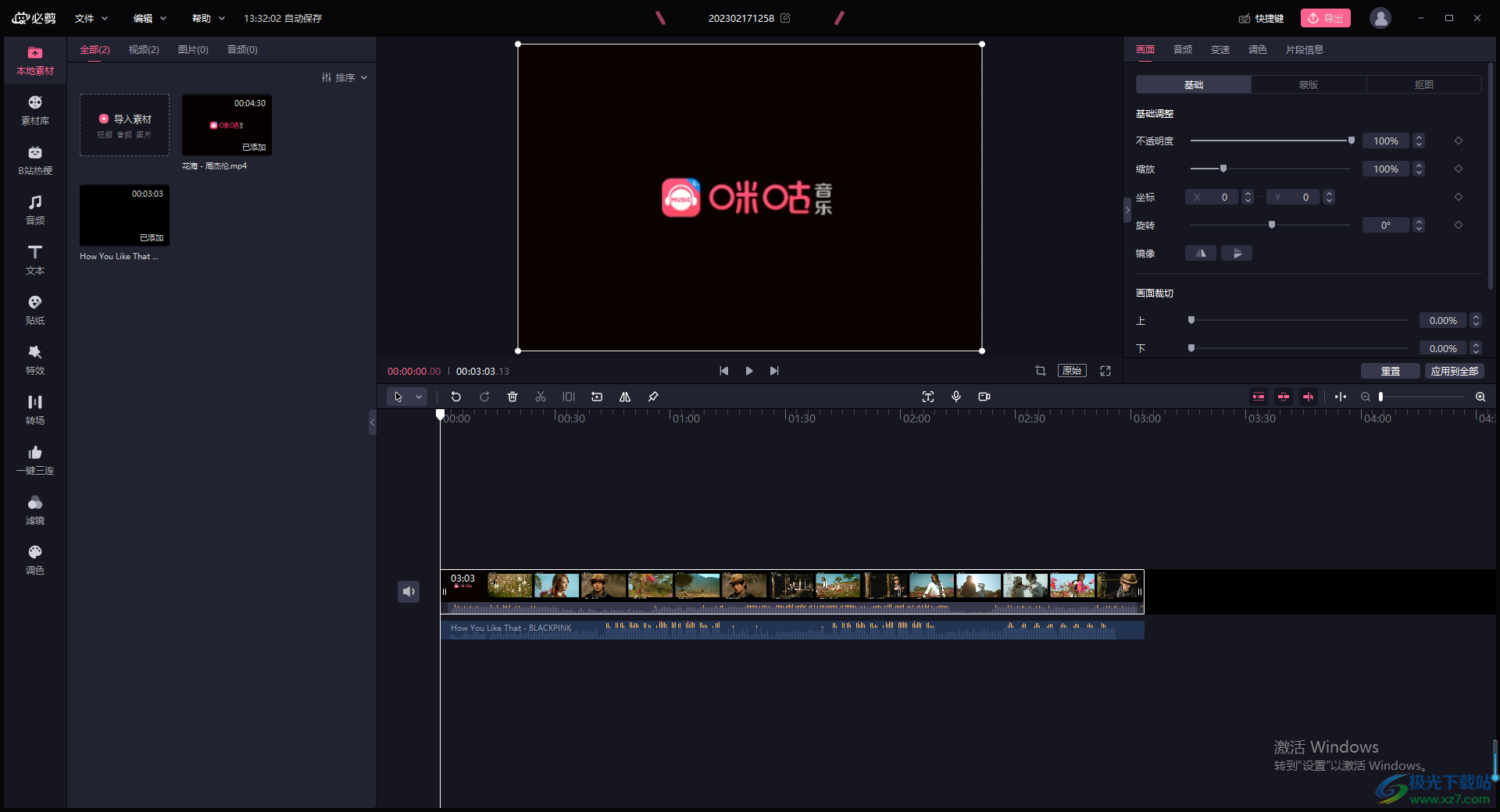The height and width of the screenshot is (812, 1500).
Task: Switch to the 片段信息 clip info tab
Action: [1305, 49]
